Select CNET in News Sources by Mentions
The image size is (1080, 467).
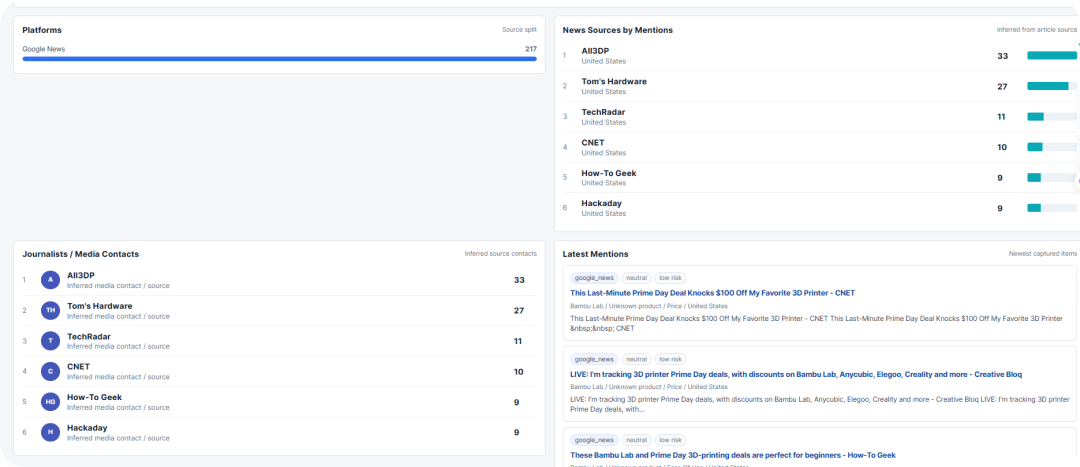coord(592,143)
